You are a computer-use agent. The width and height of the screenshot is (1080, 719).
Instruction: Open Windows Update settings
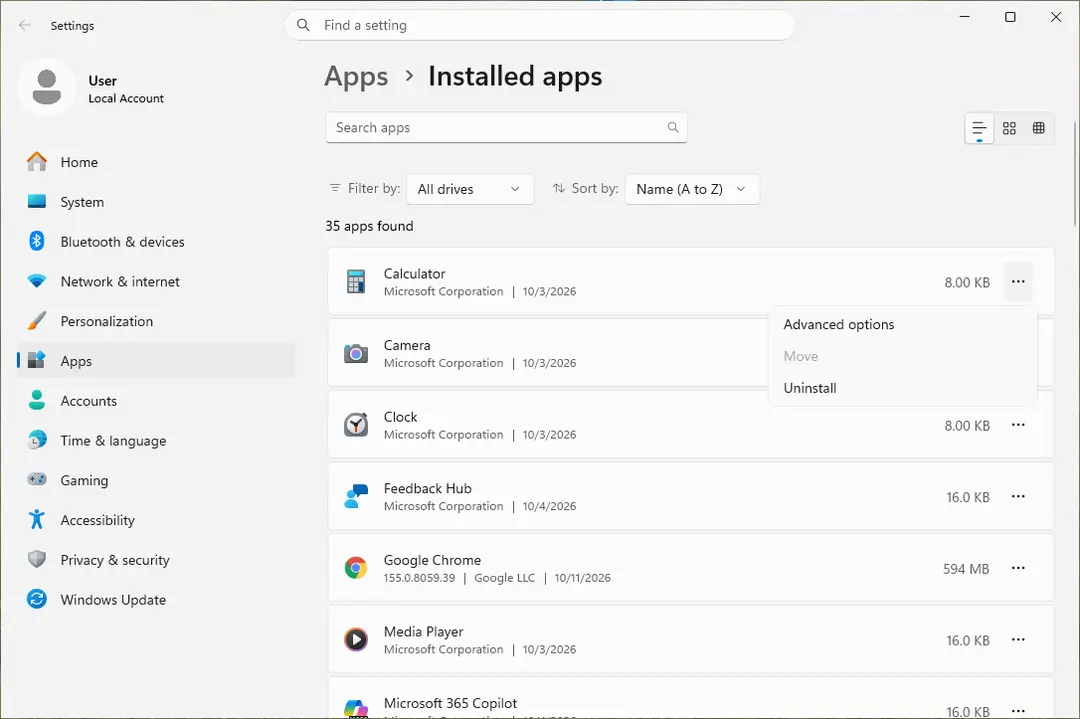(x=156, y=600)
